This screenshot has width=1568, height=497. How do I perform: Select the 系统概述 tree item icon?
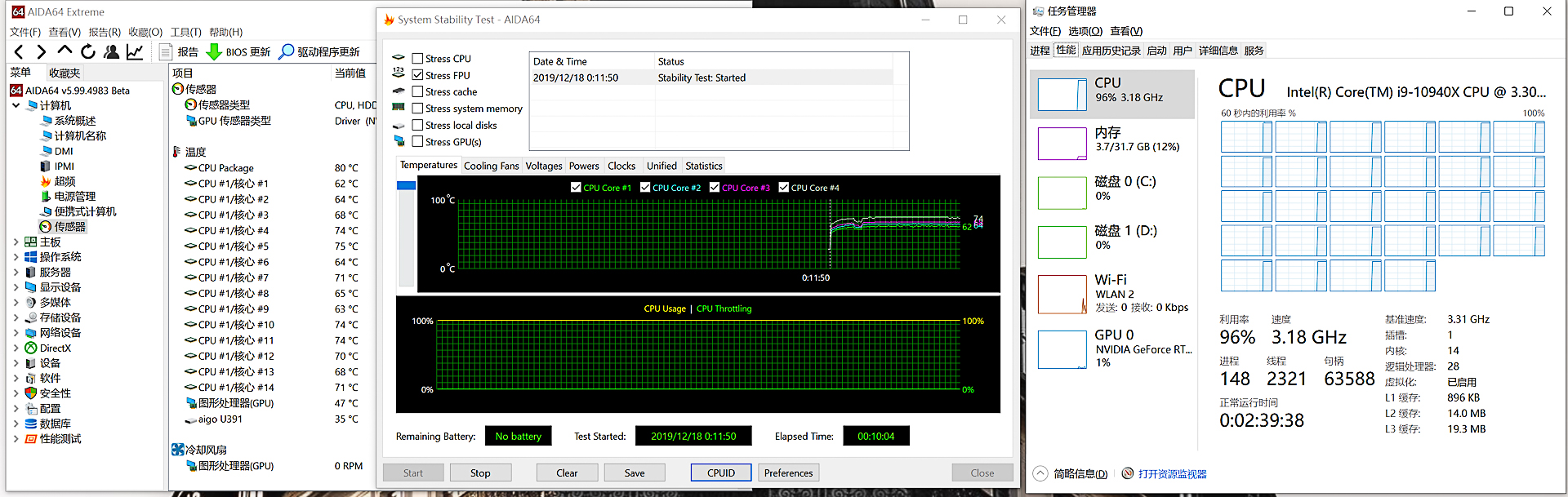(47, 121)
